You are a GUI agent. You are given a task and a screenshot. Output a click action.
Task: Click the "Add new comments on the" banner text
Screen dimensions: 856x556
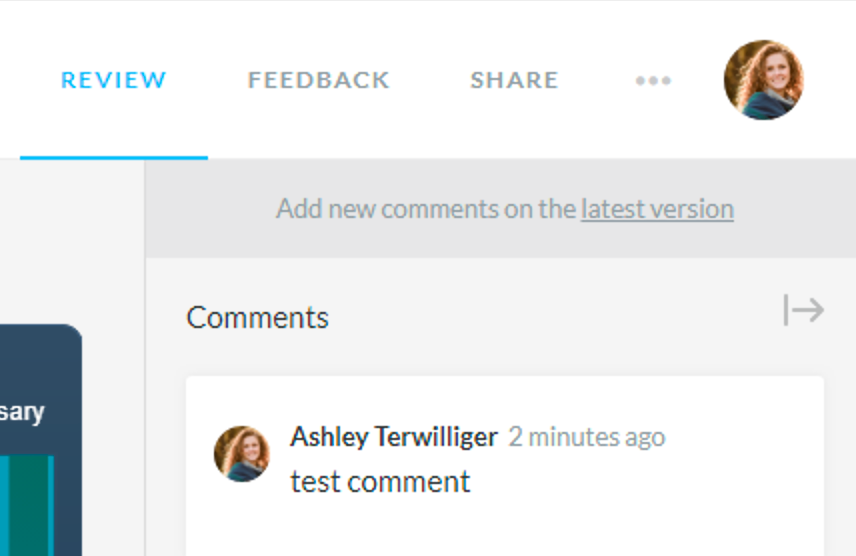coord(427,209)
